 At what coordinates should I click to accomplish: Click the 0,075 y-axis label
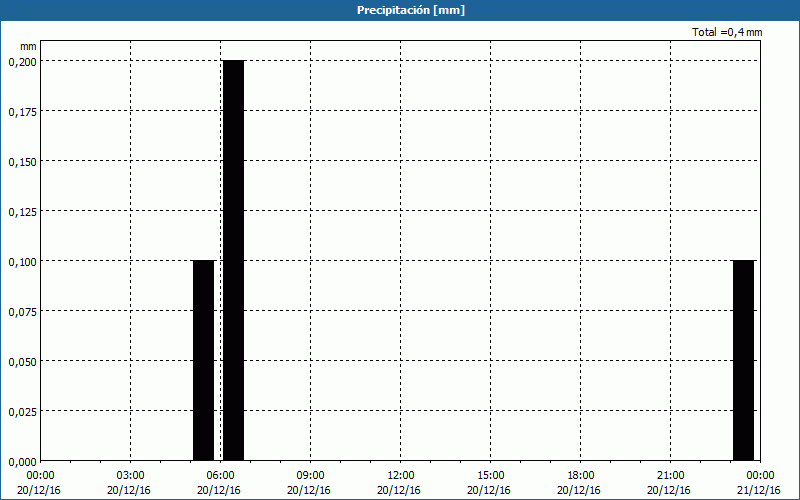(22, 312)
